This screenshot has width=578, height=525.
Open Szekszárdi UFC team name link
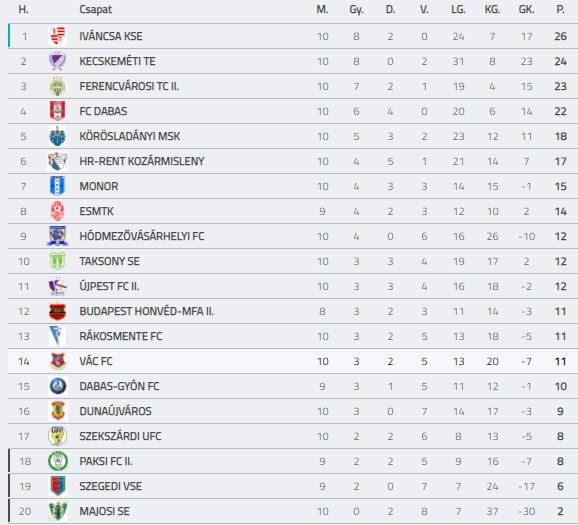coord(121,436)
